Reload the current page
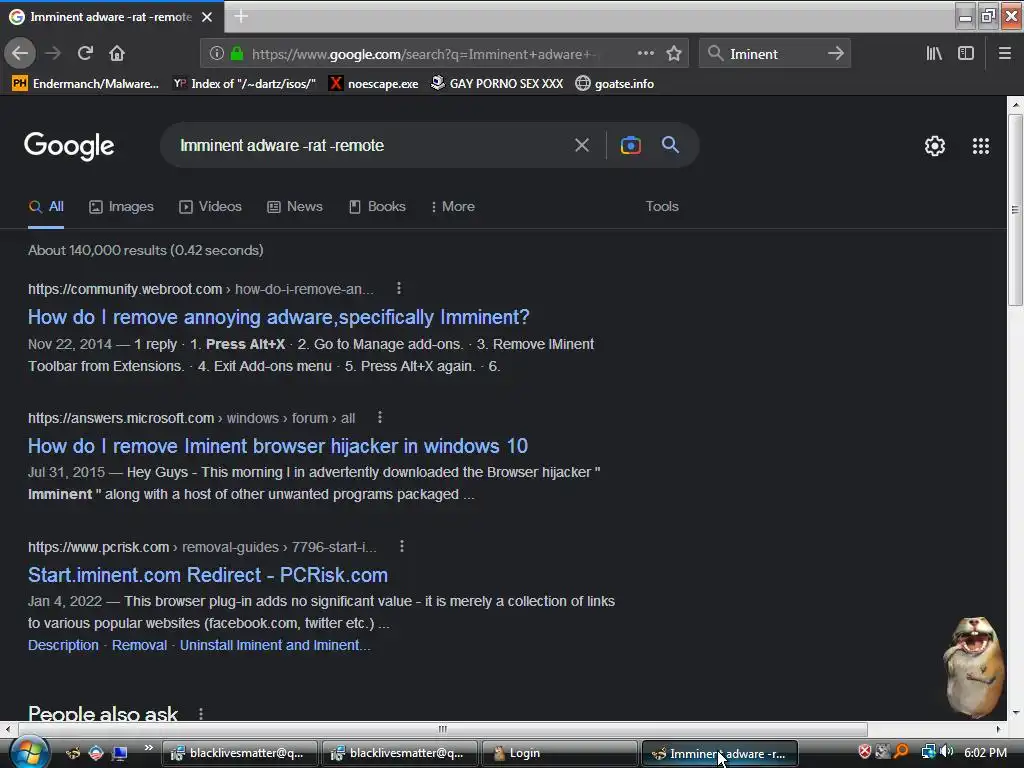Image resolution: width=1024 pixels, height=768 pixels. (x=86, y=54)
